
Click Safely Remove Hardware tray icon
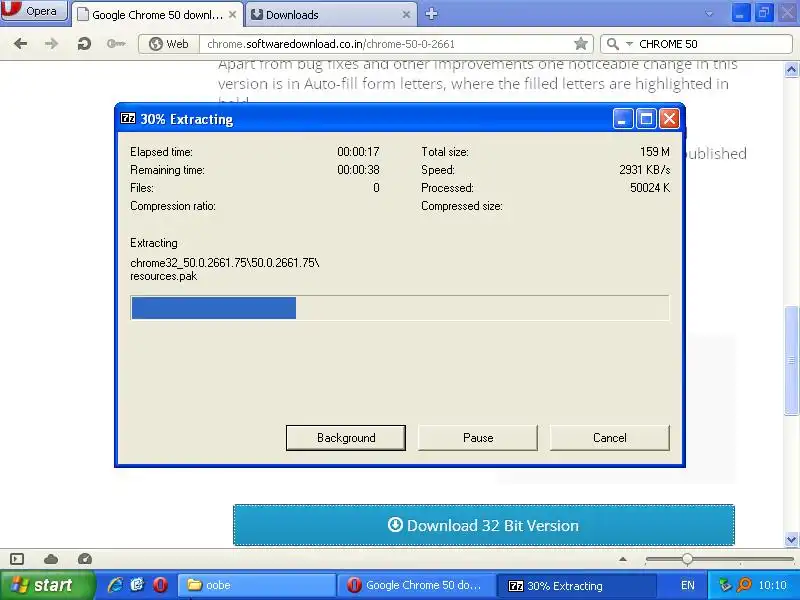725,585
